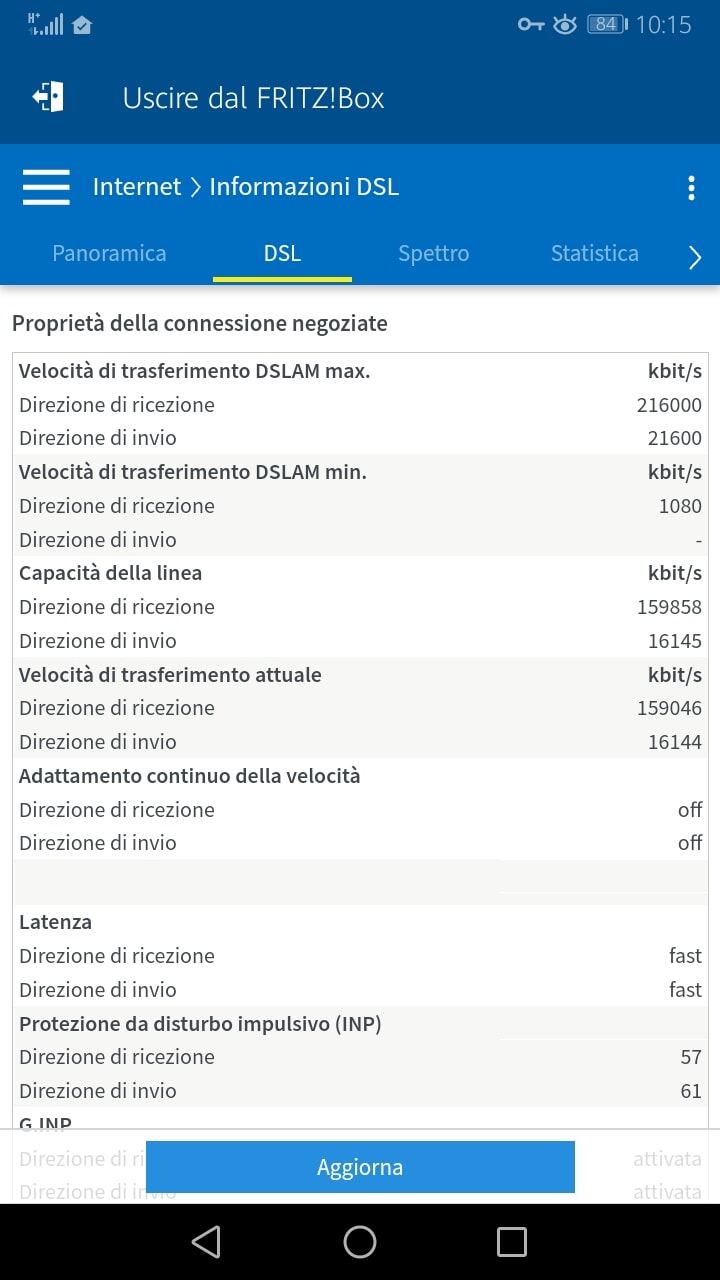720x1280 pixels.
Task: Tap the Capacità della linea header row
Action: (x=360, y=573)
